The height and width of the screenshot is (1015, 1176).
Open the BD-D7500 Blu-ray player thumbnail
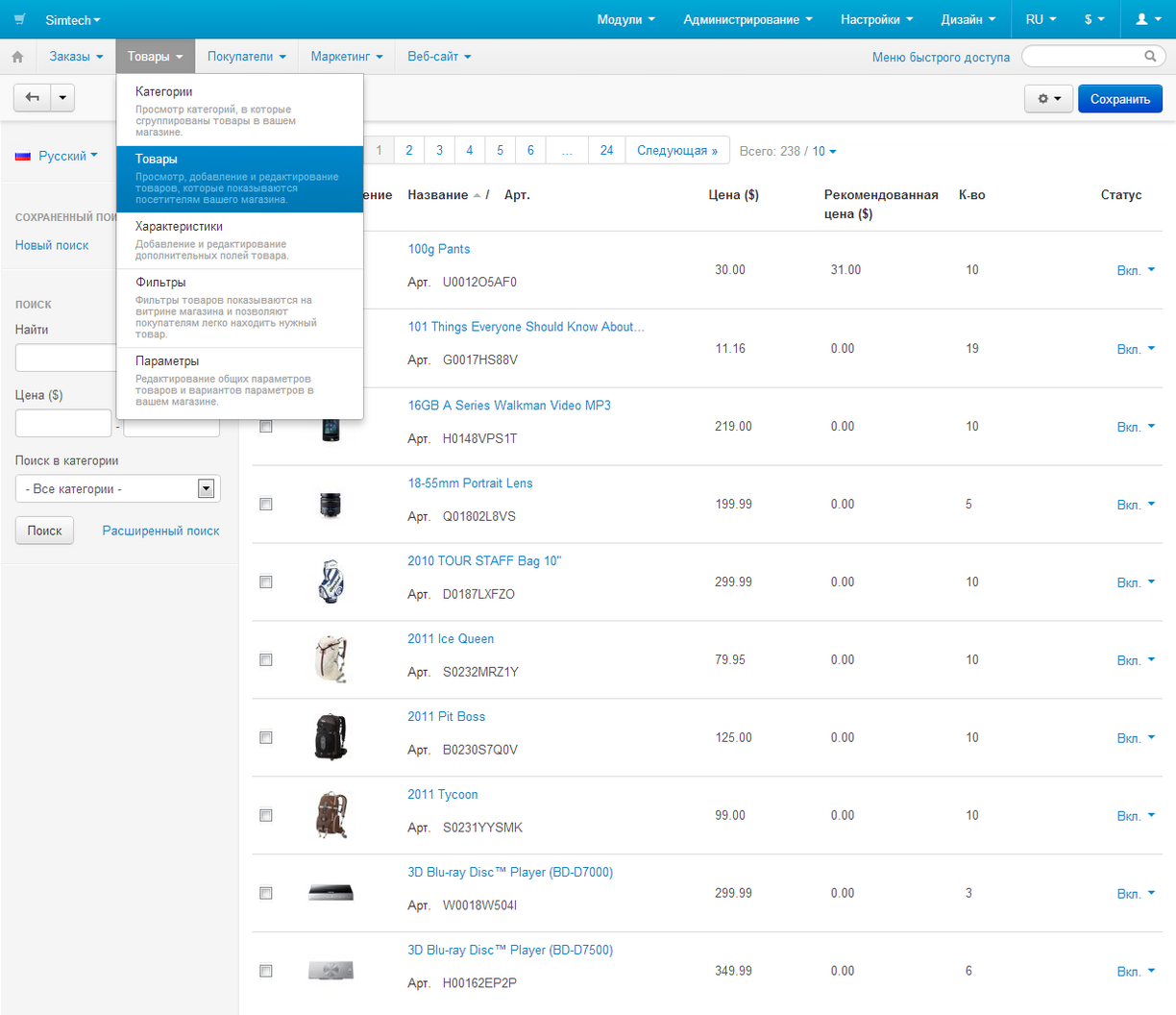[x=331, y=971]
